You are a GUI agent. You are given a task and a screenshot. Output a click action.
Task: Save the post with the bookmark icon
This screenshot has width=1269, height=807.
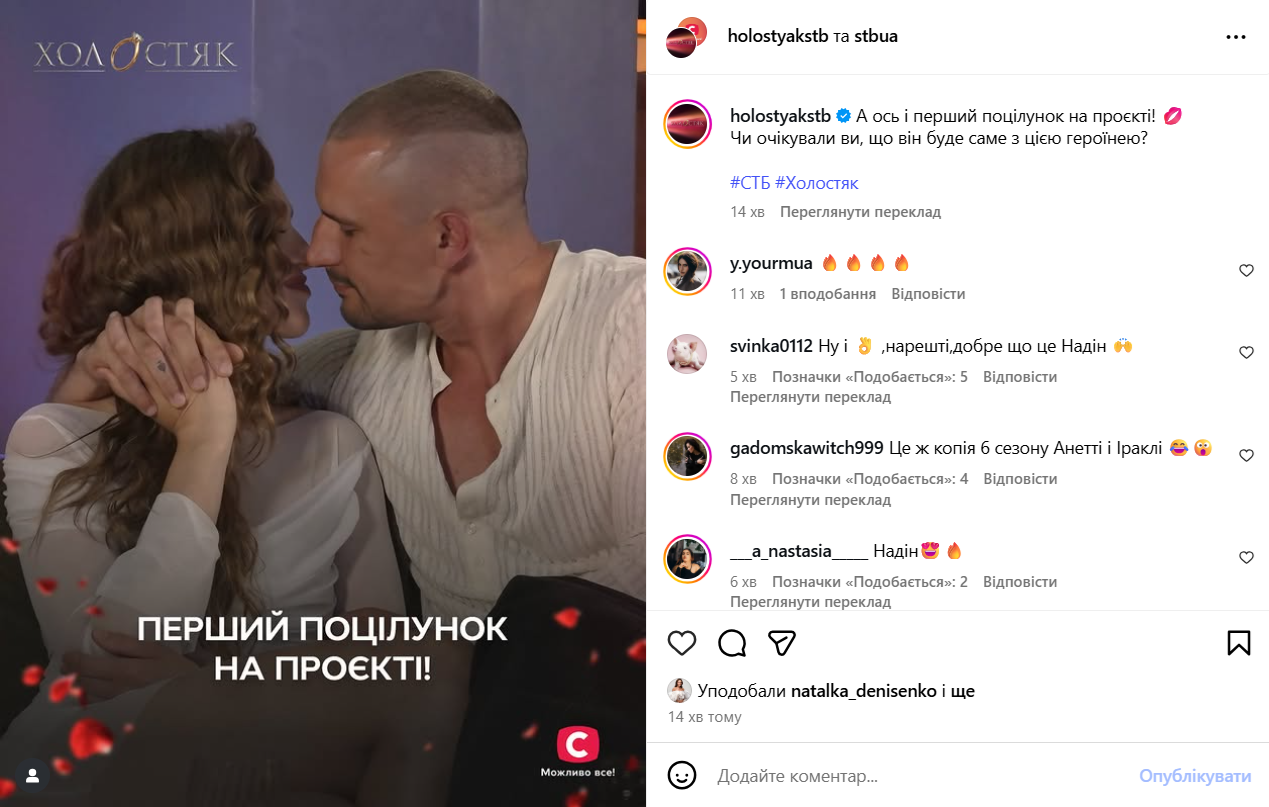tap(1239, 642)
